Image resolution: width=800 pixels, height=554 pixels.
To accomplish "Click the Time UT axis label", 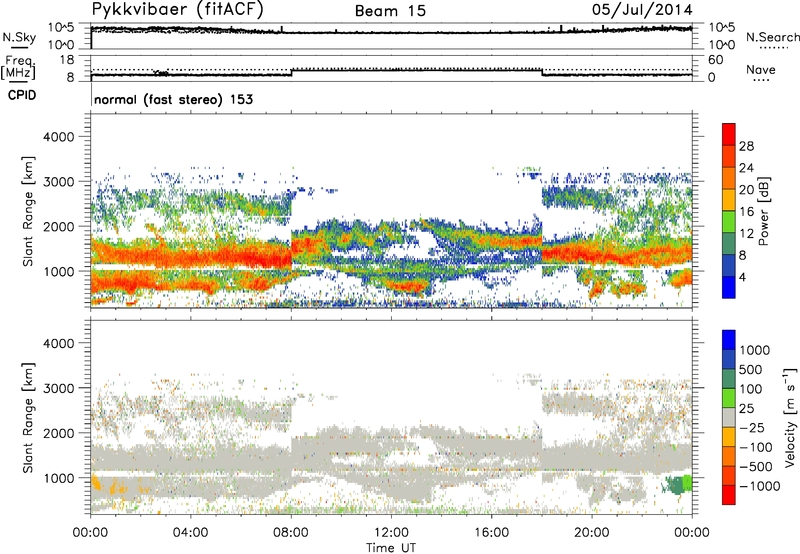I will pyautogui.click(x=391, y=547).
